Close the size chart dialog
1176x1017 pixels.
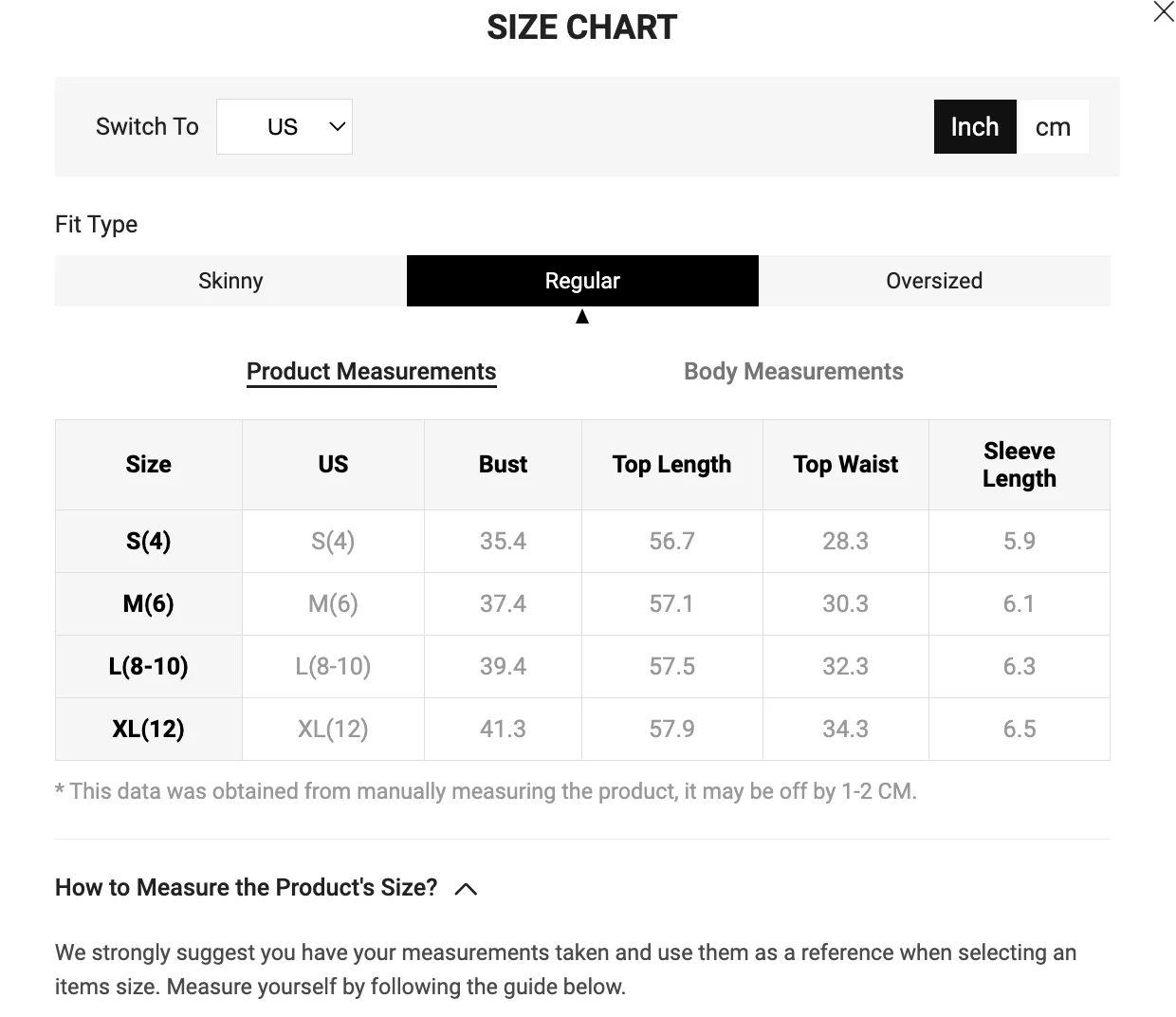[1163, 12]
